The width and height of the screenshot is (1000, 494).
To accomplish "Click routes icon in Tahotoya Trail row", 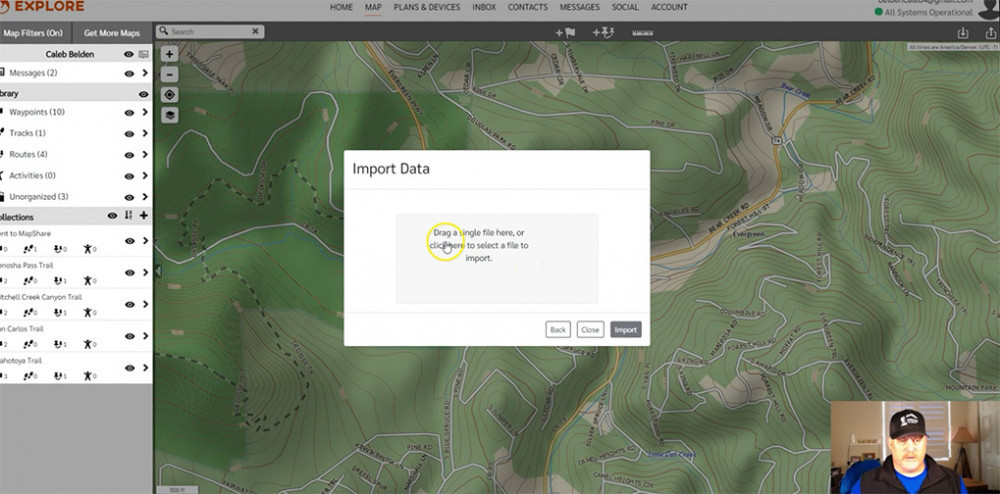I will point(60,376).
